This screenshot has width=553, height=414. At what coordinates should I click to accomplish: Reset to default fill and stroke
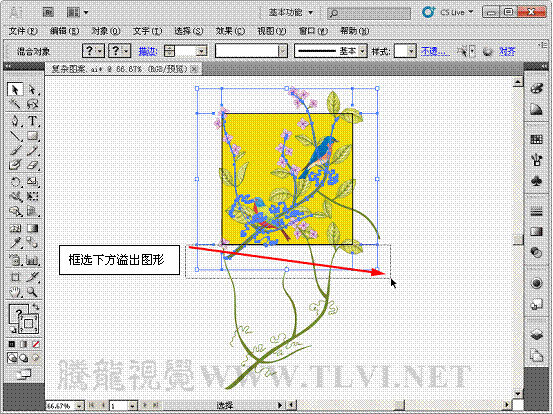click(x=13, y=330)
